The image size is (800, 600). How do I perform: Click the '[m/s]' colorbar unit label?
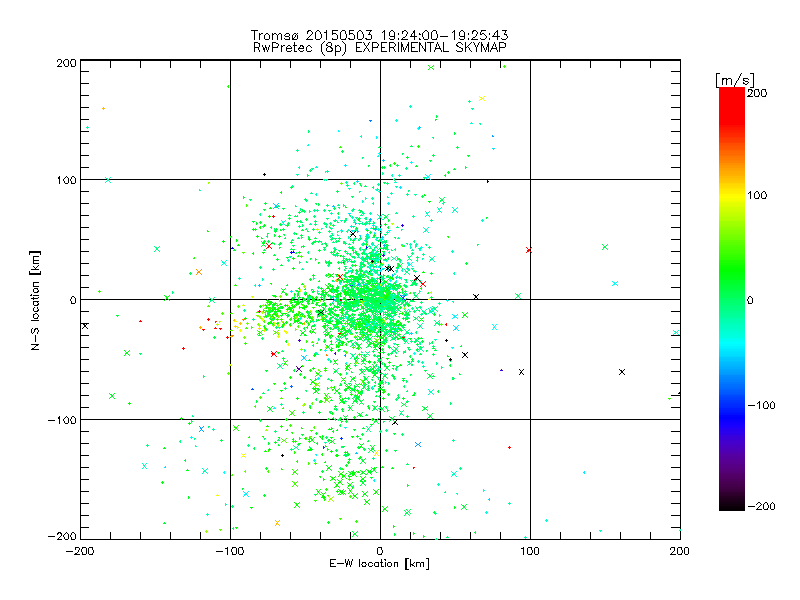click(735, 80)
